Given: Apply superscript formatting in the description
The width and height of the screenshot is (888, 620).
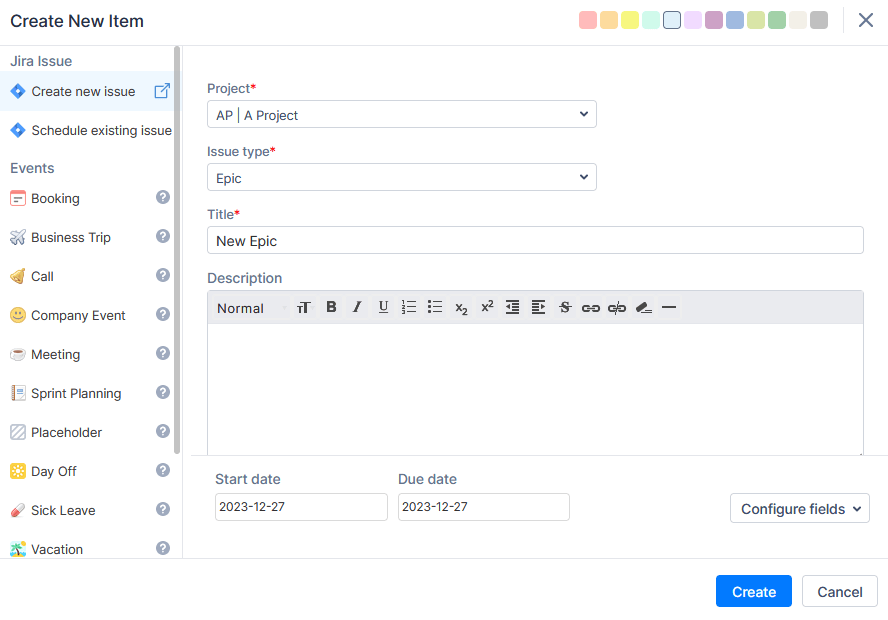Looking at the screenshot, I should click(x=487, y=308).
